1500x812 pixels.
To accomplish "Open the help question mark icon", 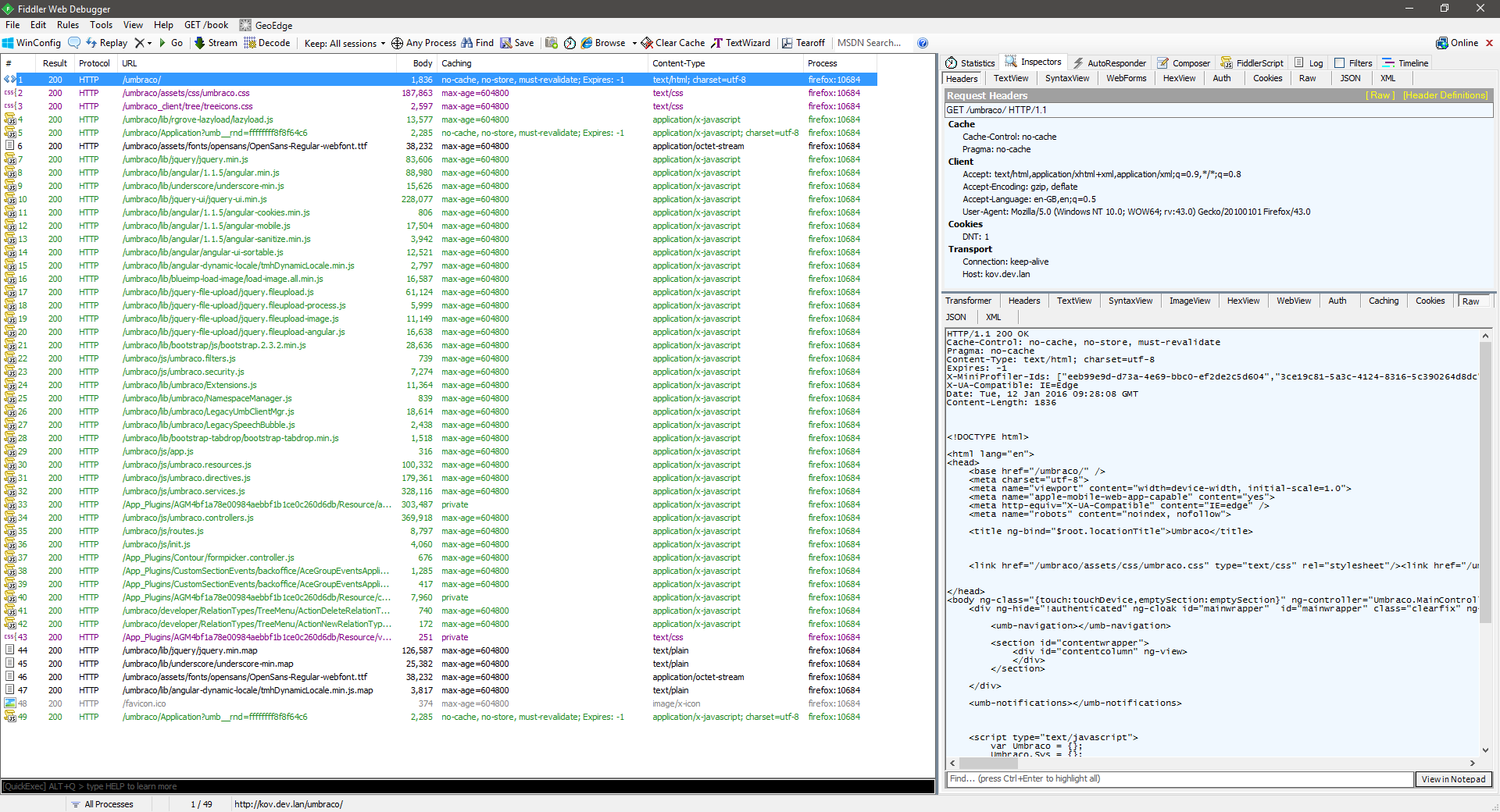I will (x=923, y=43).
